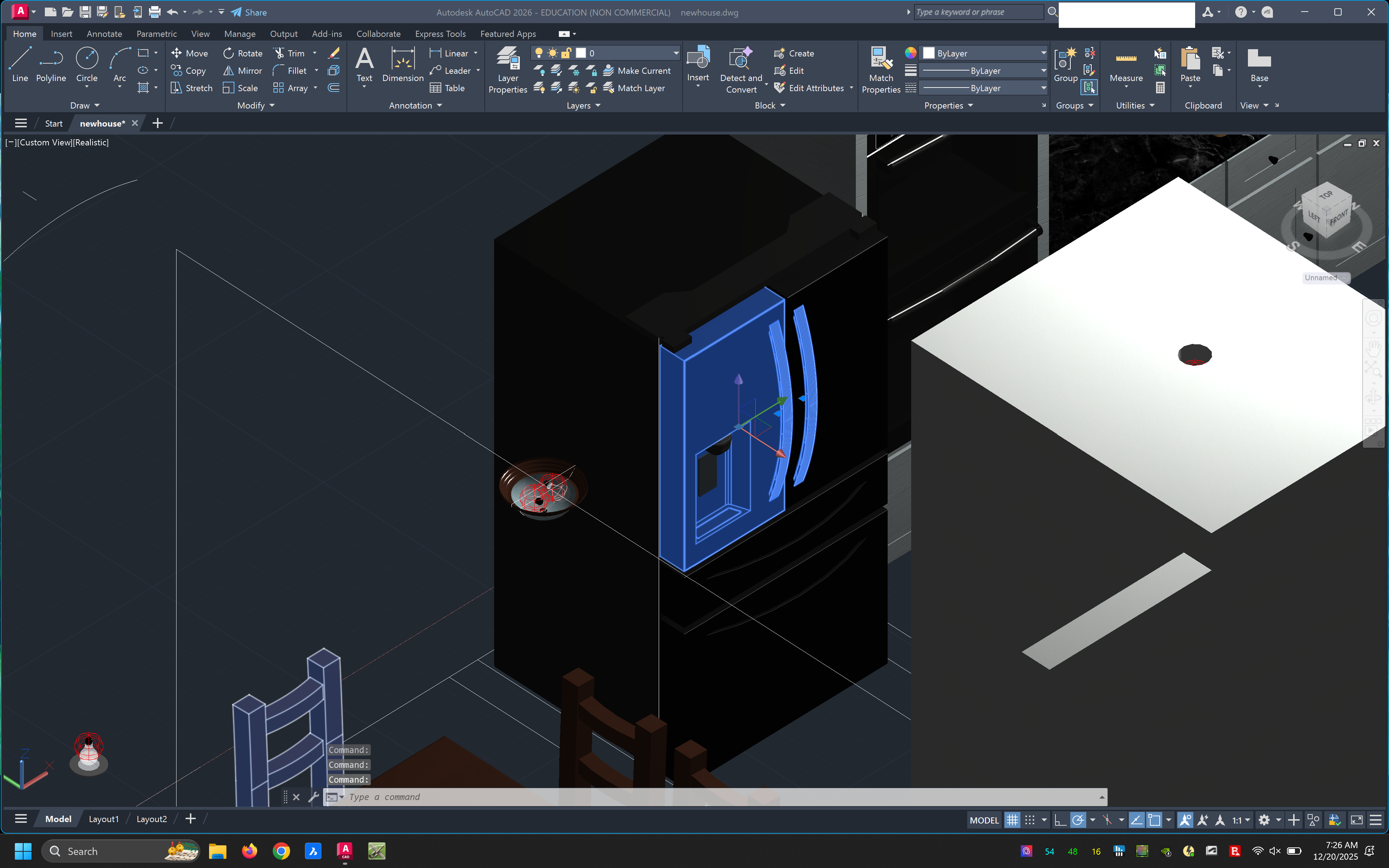Click the Dimension tool
The height and width of the screenshot is (868, 1389).
coord(402,64)
